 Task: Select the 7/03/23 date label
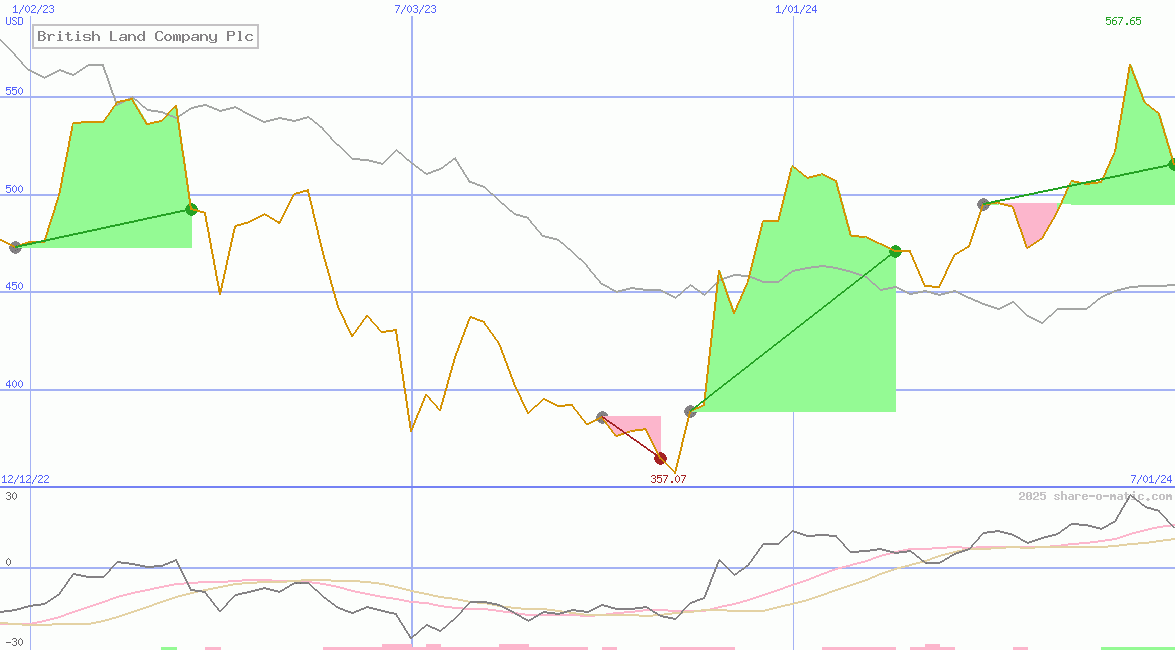[415, 9]
